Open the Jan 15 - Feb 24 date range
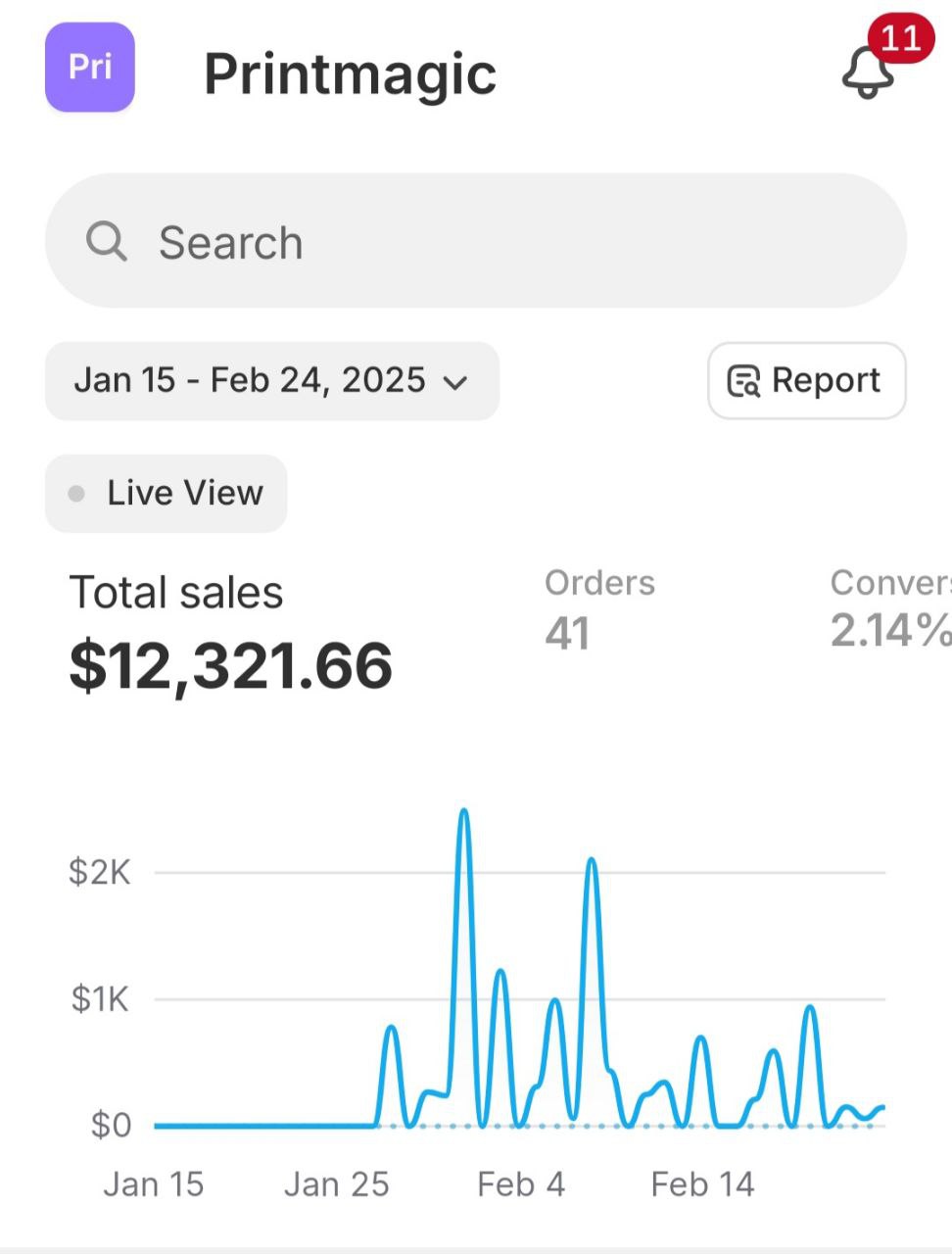The width and height of the screenshot is (952, 1254). (251, 380)
